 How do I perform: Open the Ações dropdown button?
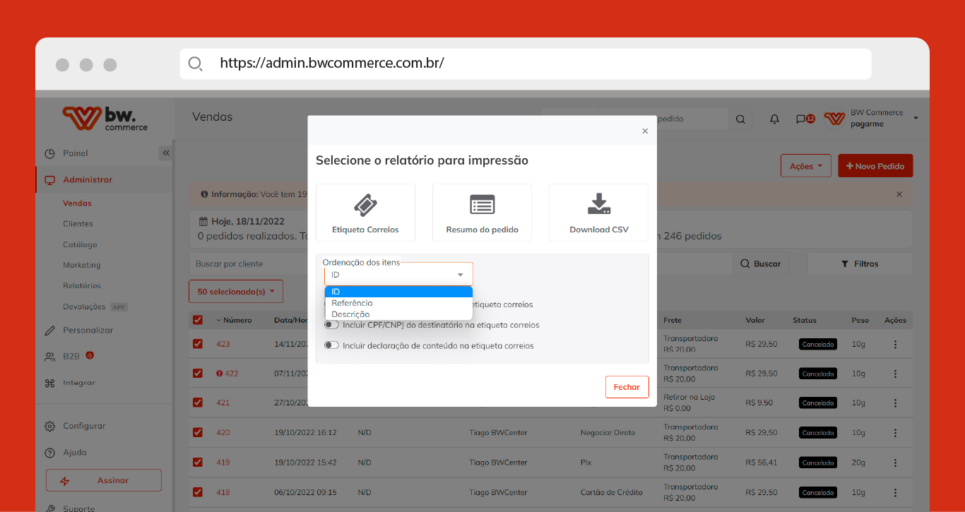(x=806, y=166)
